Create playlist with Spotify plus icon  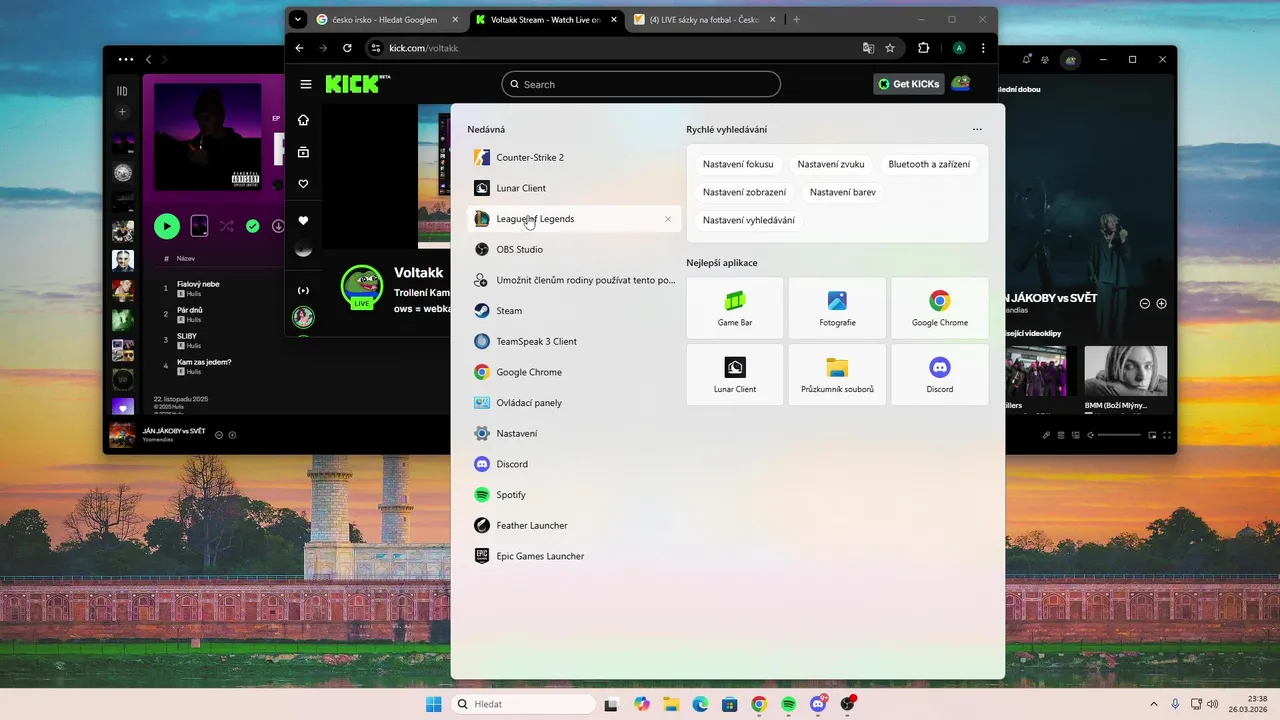(122, 112)
